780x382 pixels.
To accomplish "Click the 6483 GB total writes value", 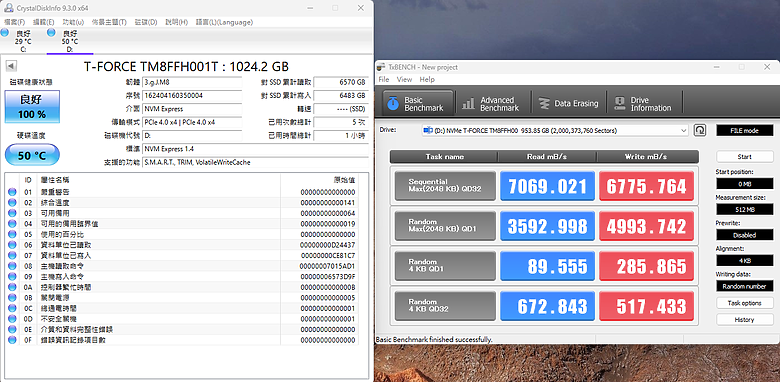I will 341,96.
